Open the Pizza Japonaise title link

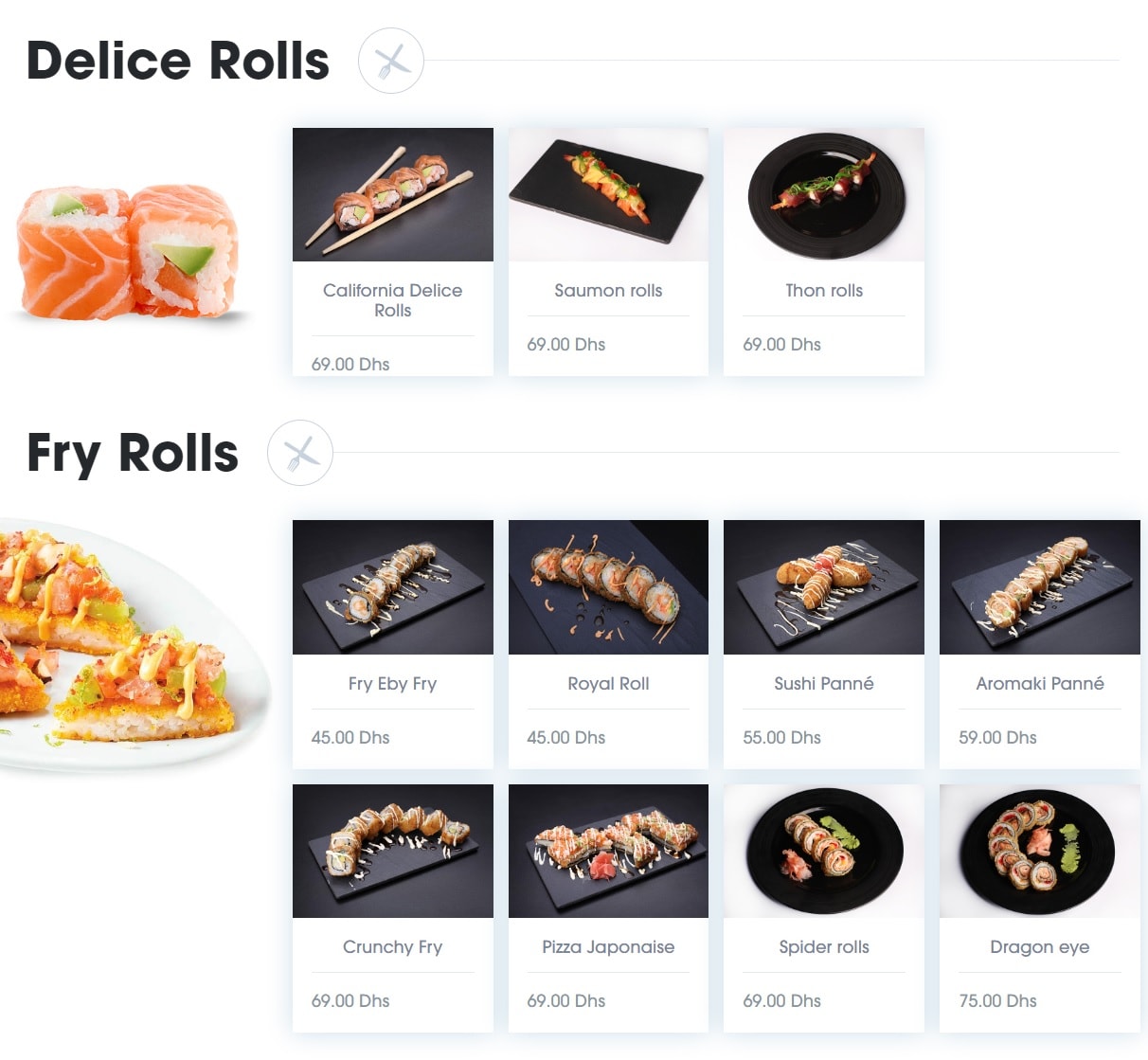(608, 946)
